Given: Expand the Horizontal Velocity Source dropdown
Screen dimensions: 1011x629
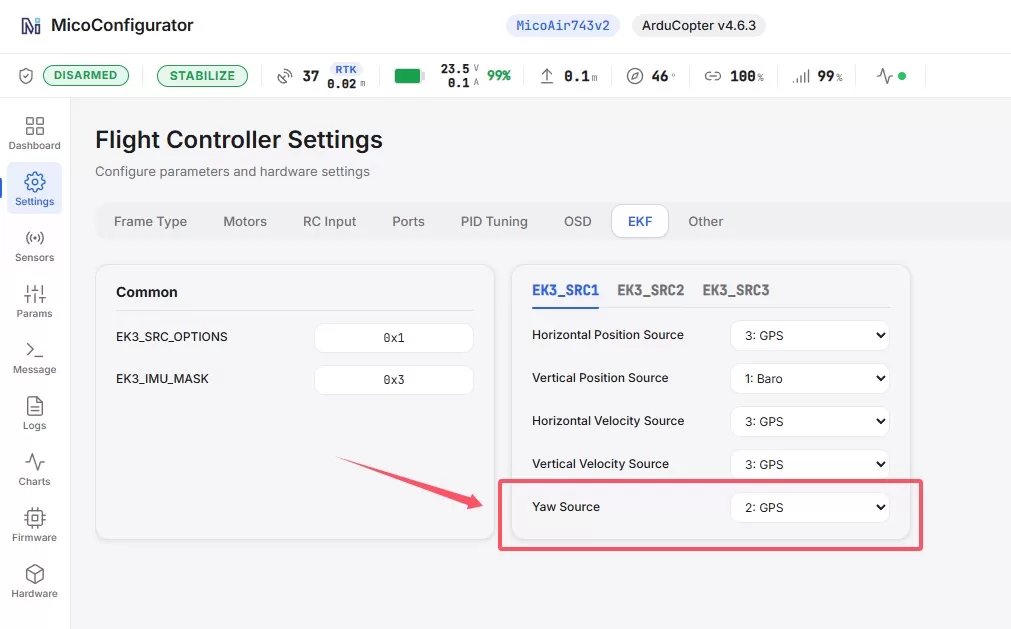Looking at the screenshot, I should pyautogui.click(x=810, y=421).
